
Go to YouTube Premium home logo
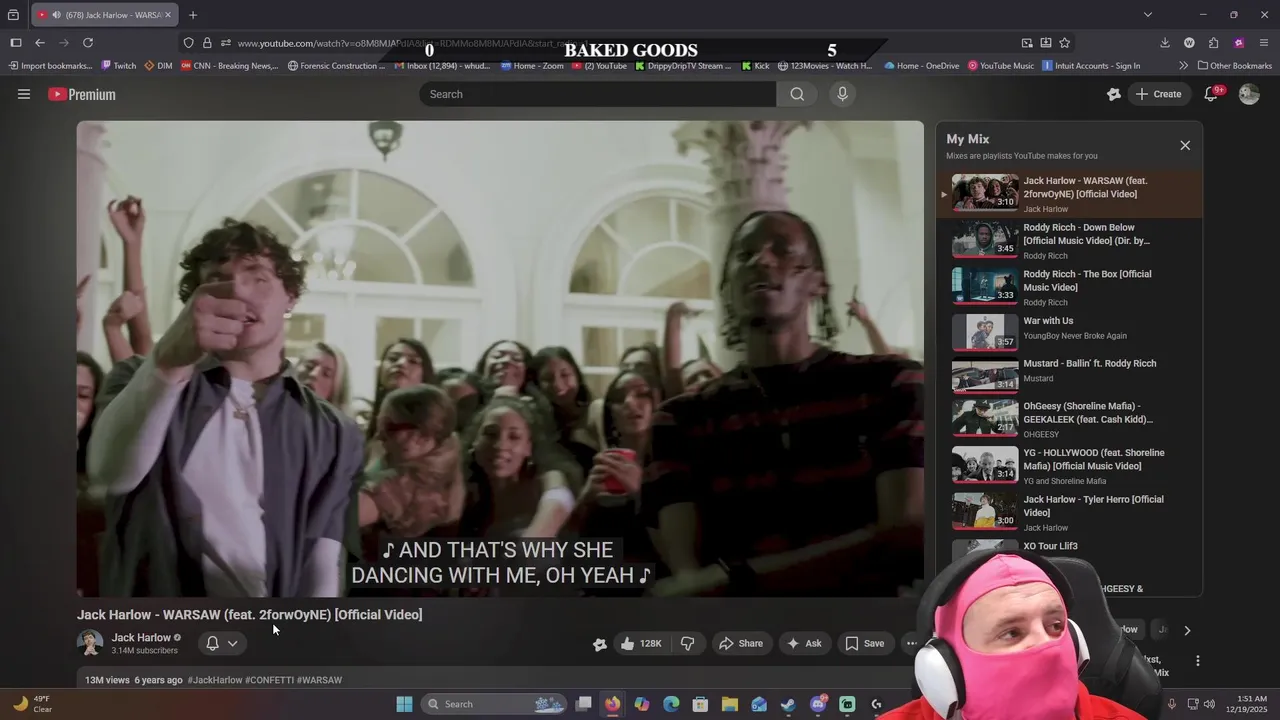[82, 94]
